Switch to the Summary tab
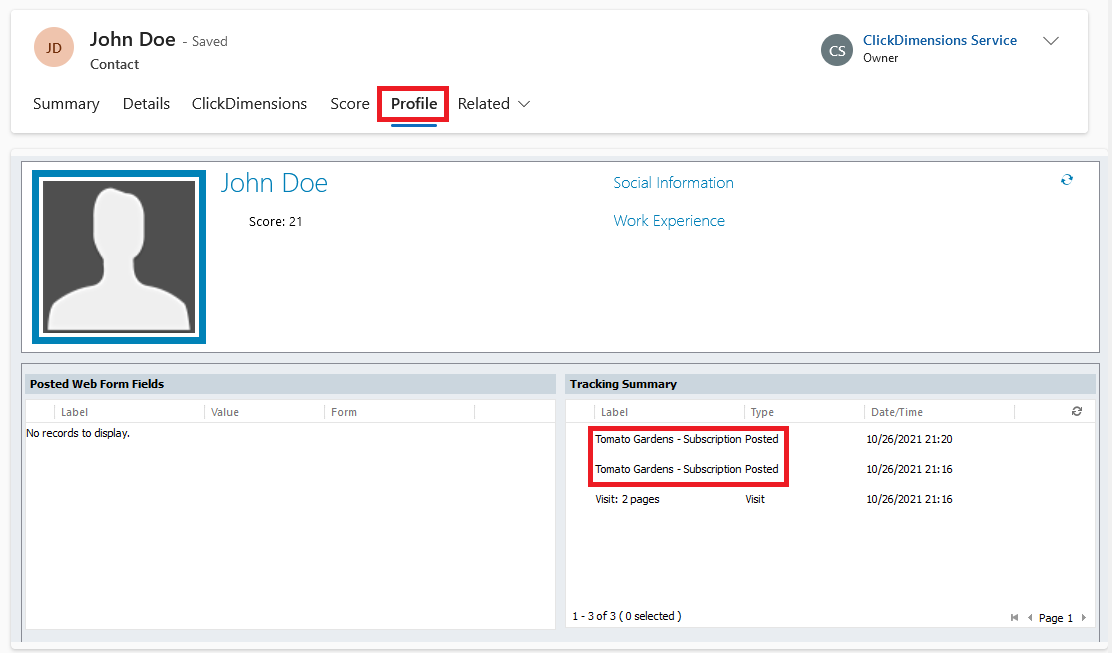Image resolution: width=1112 pixels, height=653 pixels. (66, 104)
